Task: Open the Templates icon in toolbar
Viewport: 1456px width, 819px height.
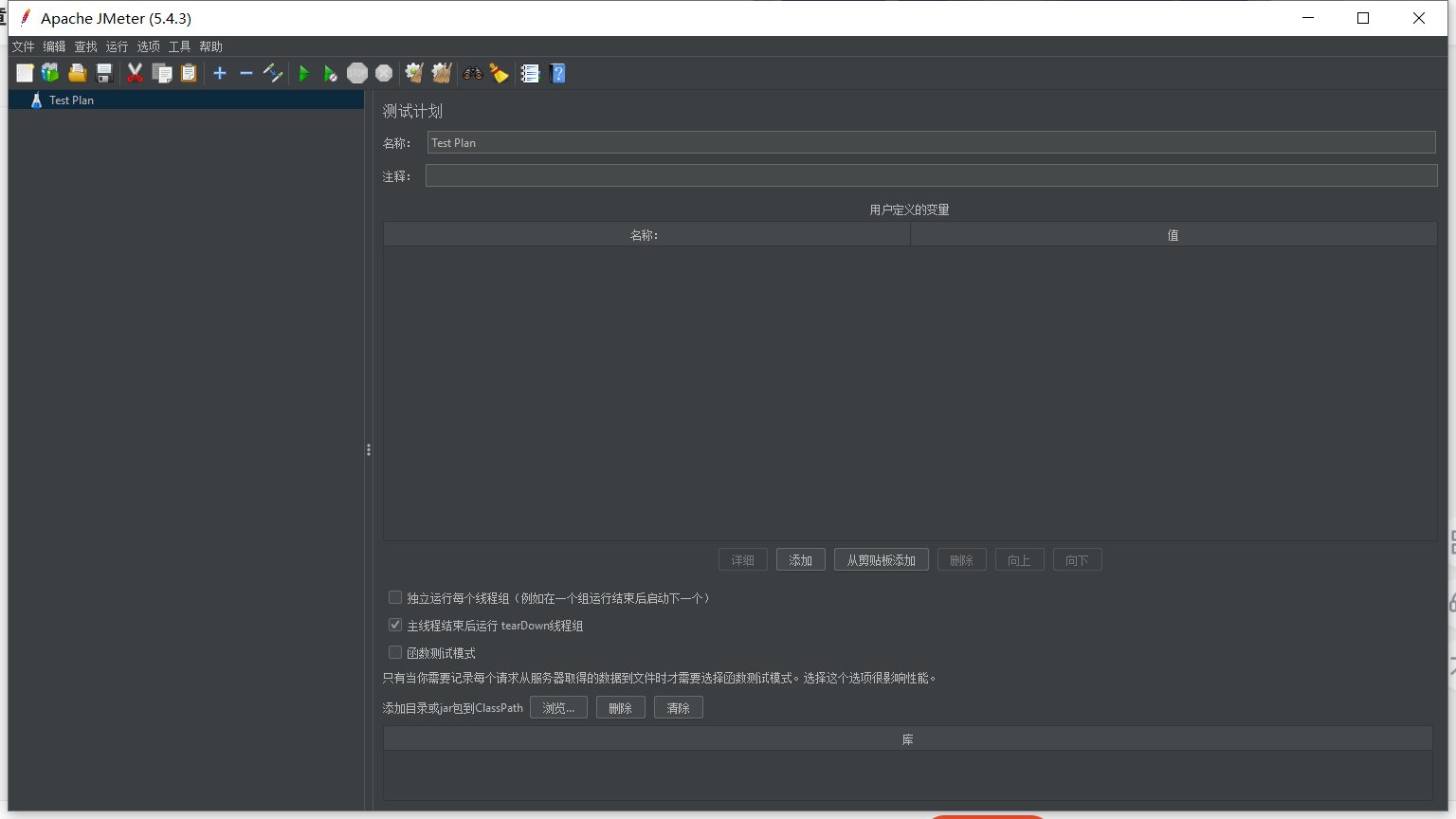Action: tap(50, 73)
